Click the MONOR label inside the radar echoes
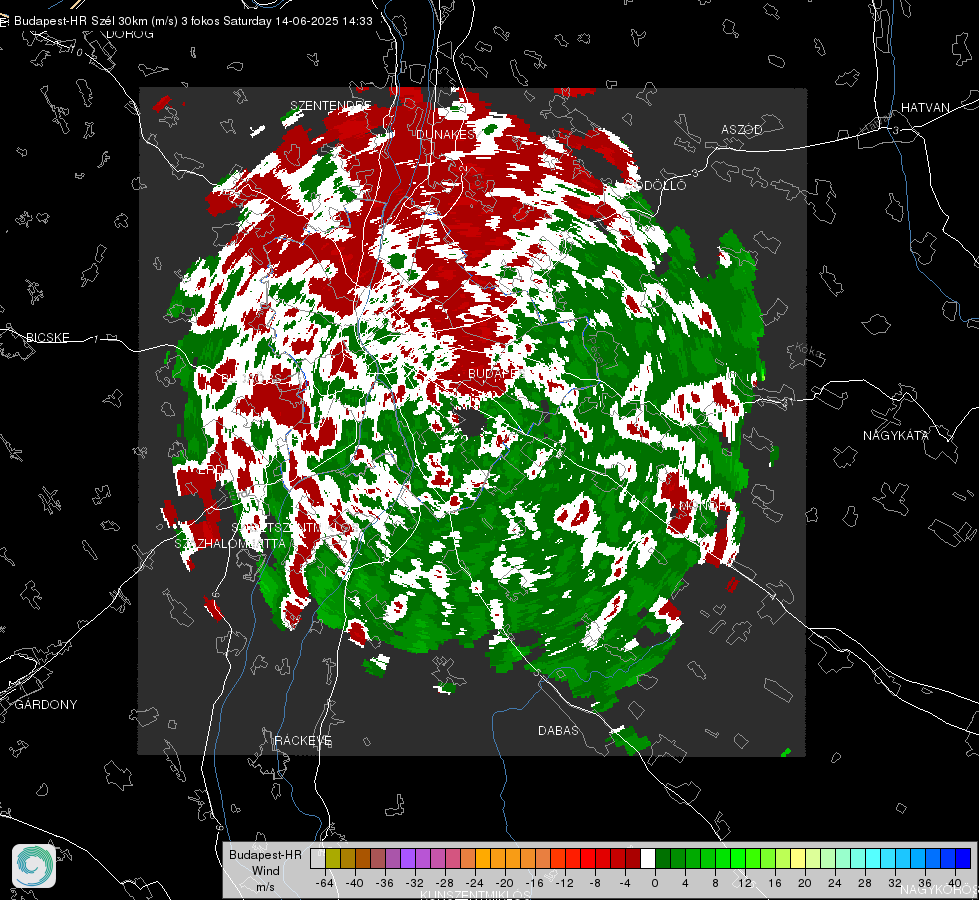 pyautogui.click(x=702, y=505)
